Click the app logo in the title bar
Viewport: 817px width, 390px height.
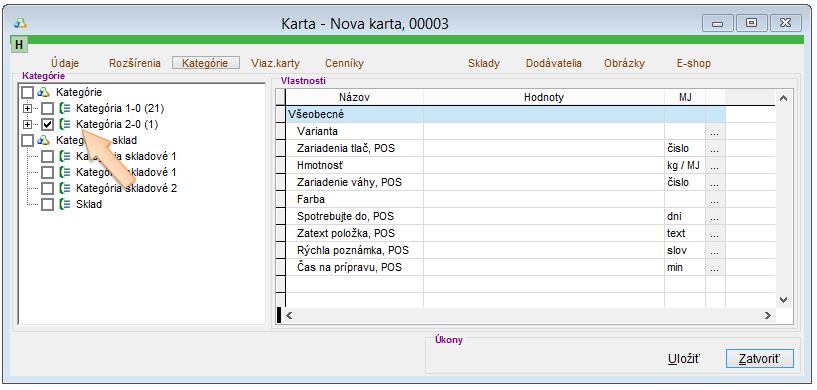[20, 23]
